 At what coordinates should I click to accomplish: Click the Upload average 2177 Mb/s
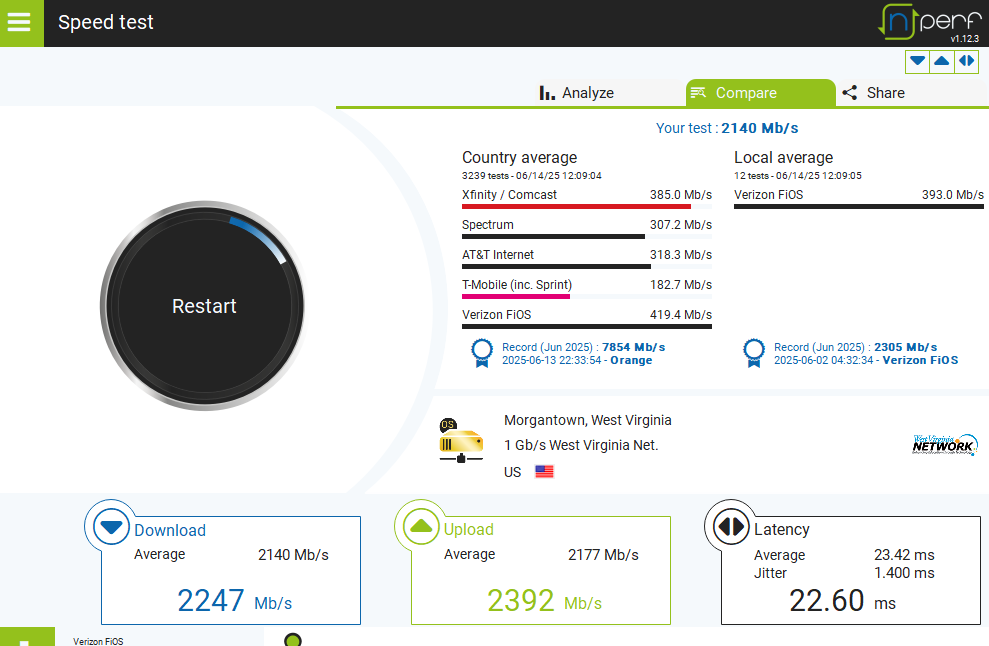[x=603, y=555]
